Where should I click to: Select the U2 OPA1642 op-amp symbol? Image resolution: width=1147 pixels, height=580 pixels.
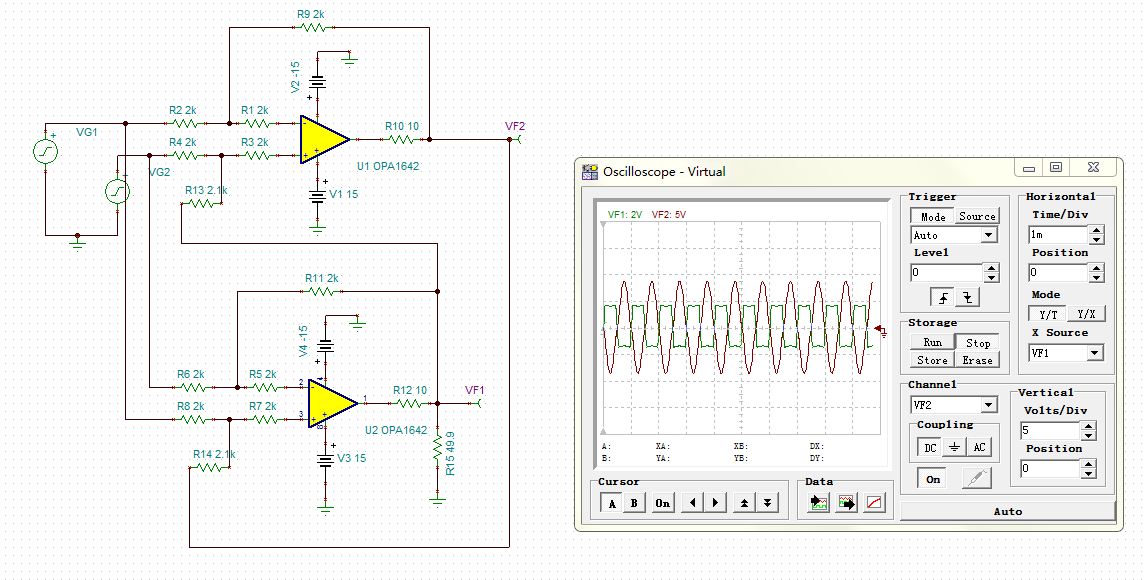332,402
